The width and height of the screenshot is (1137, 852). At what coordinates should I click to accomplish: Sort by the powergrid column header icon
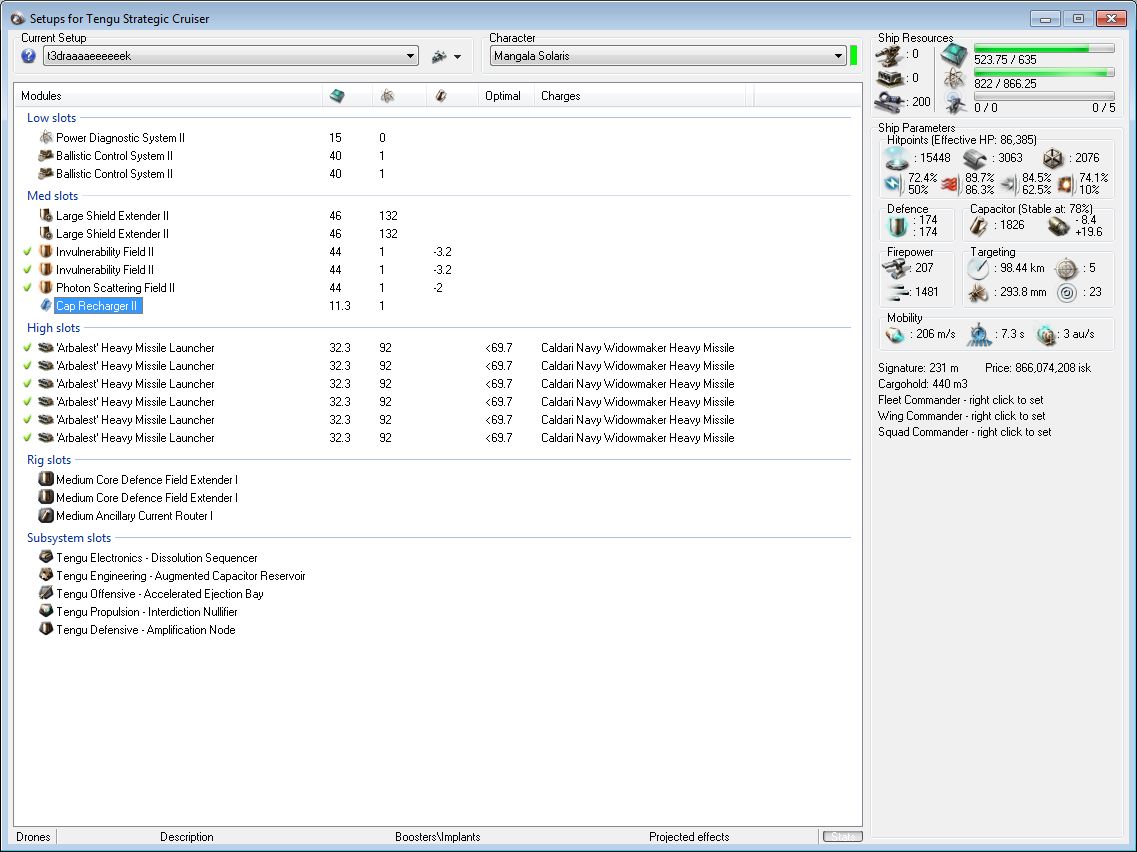coord(387,96)
